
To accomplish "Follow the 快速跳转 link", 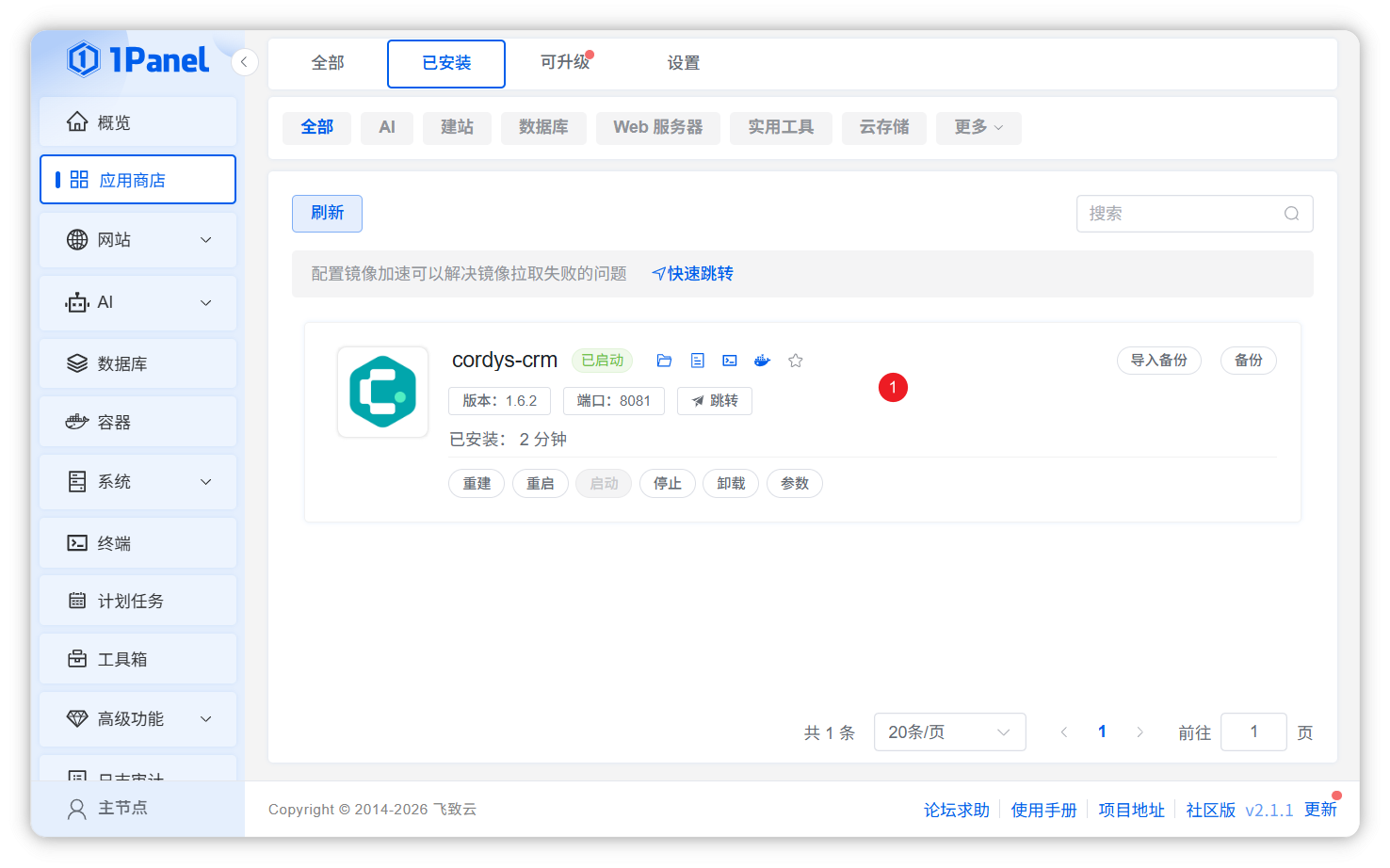I will point(692,274).
